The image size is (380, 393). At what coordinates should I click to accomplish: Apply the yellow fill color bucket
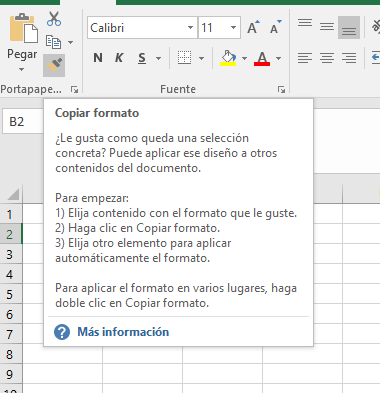pyautogui.click(x=228, y=58)
